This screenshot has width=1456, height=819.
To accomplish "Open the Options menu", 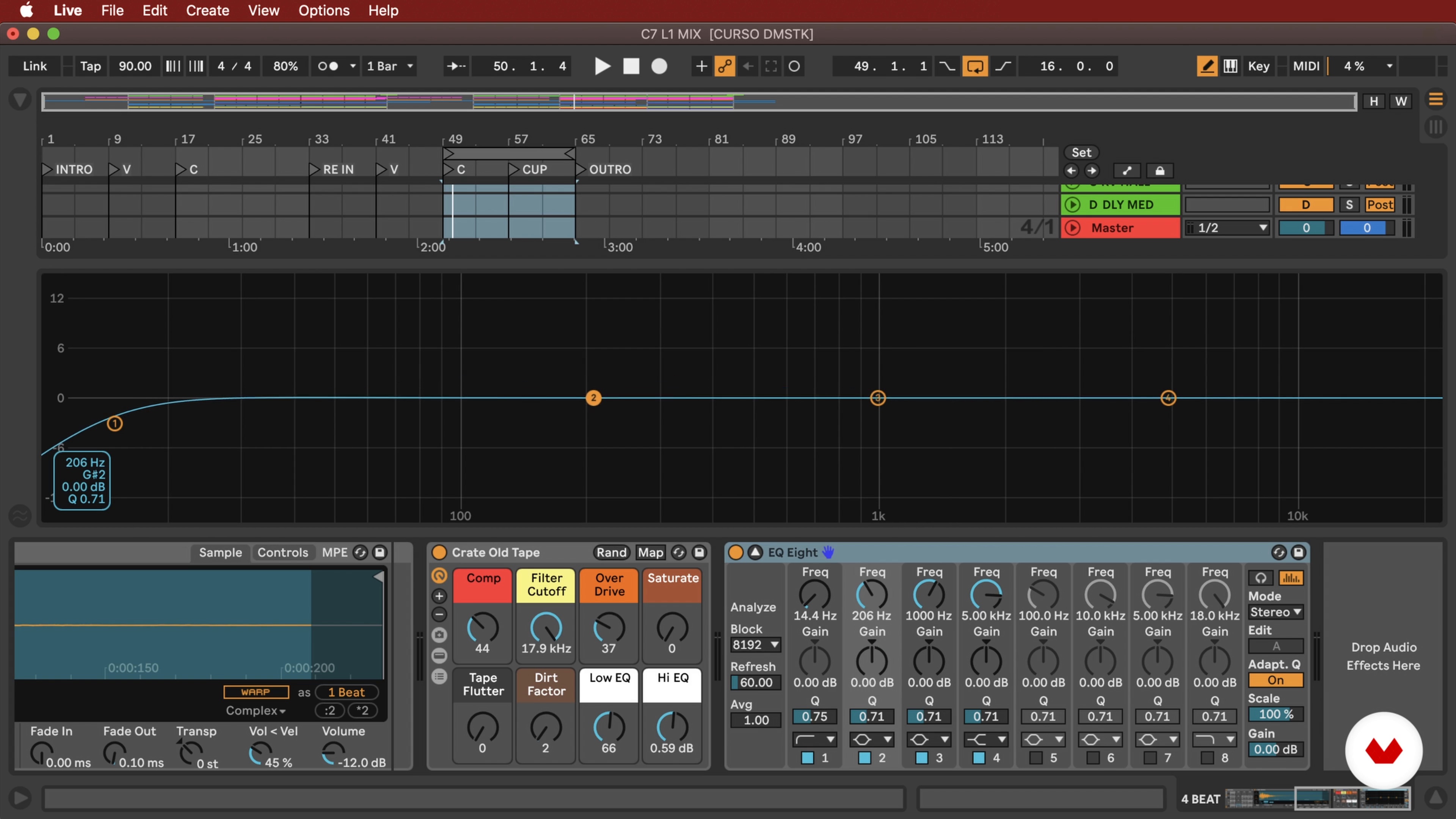I will [x=324, y=10].
